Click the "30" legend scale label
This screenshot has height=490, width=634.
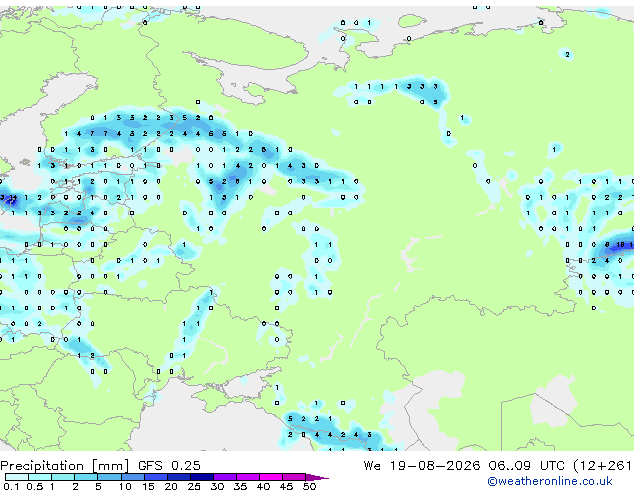point(217,486)
